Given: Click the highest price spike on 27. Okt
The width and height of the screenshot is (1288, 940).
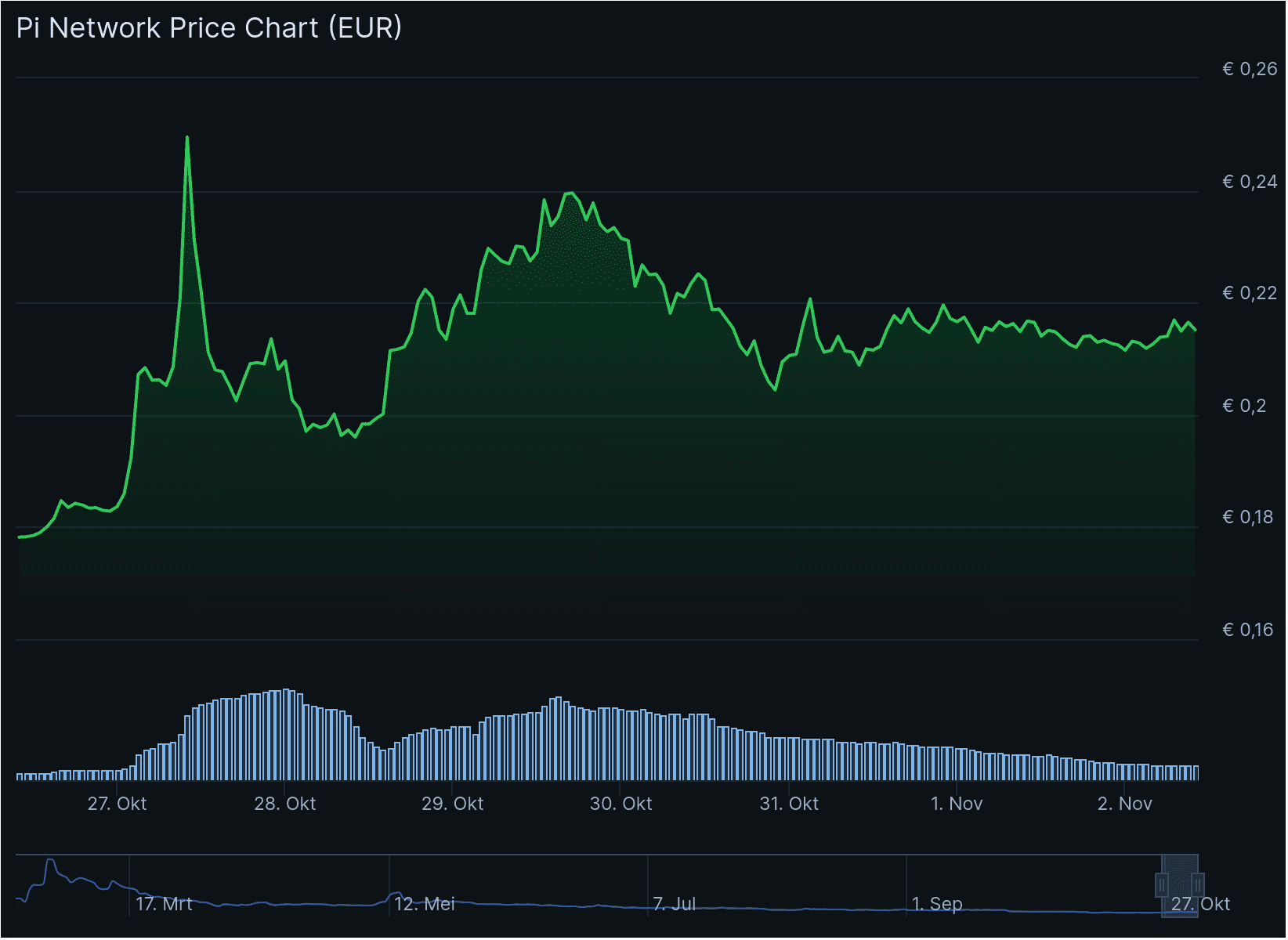Looking at the screenshot, I should [187, 139].
